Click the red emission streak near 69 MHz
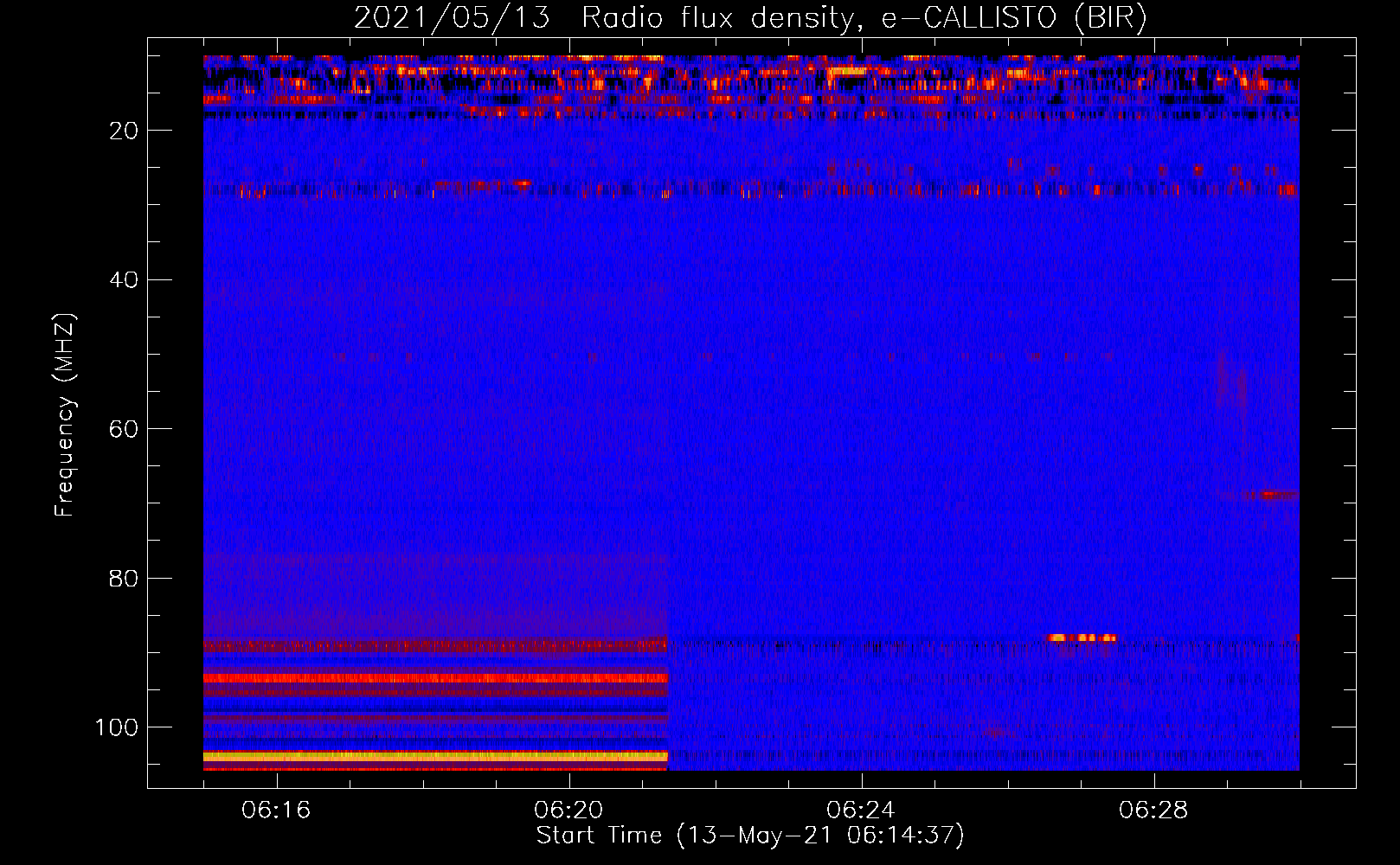Image resolution: width=1400 pixels, height=865 pixels. pyautogui.click(x=1272, y=496)
